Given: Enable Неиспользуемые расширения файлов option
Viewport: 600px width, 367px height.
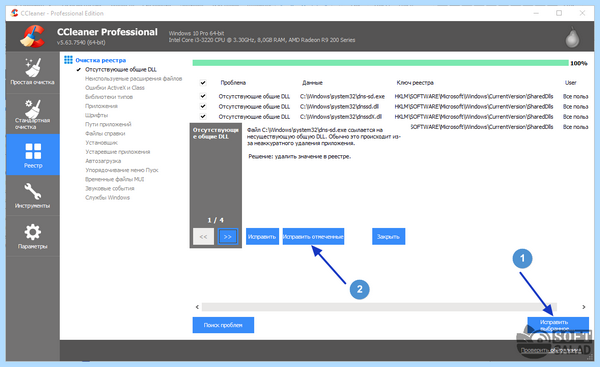Looking at the screenshot, I should point(133,78).
